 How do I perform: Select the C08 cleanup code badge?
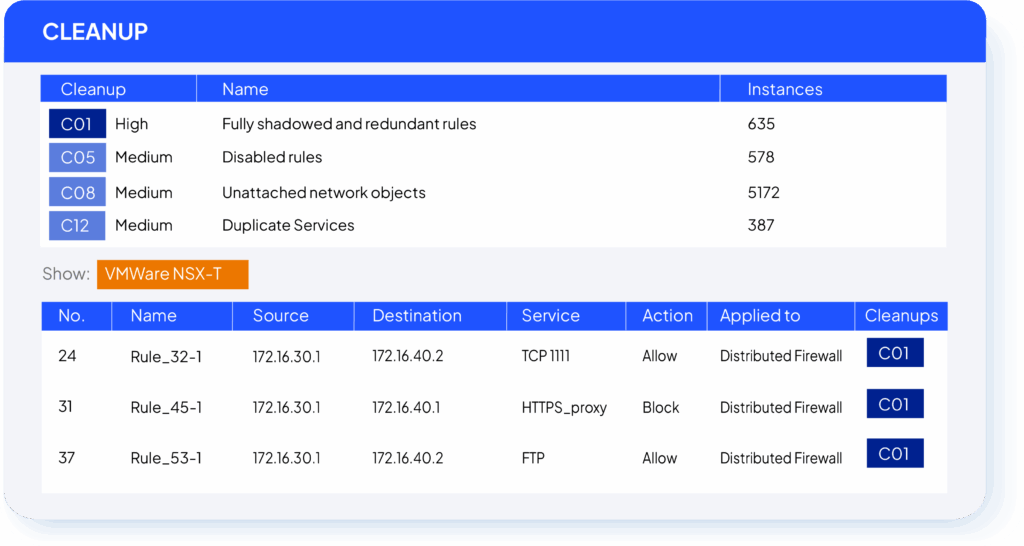coord(76,192)
